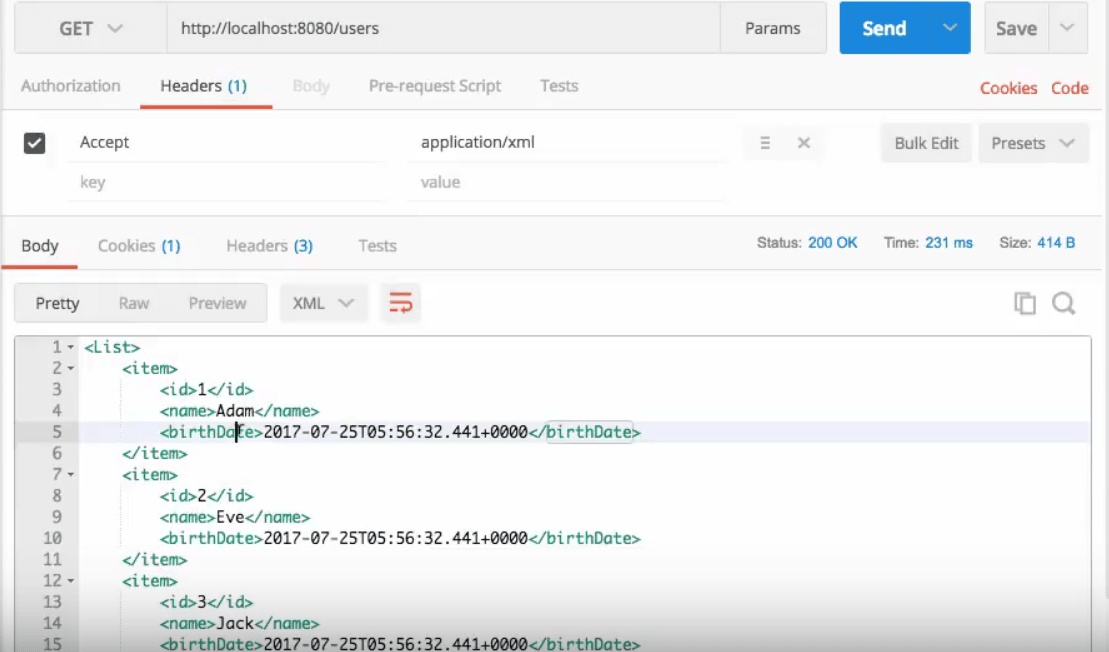Click the birthDate line at line 10
The height and width of the screenshot is (652, 1109).
pos(400,538)
